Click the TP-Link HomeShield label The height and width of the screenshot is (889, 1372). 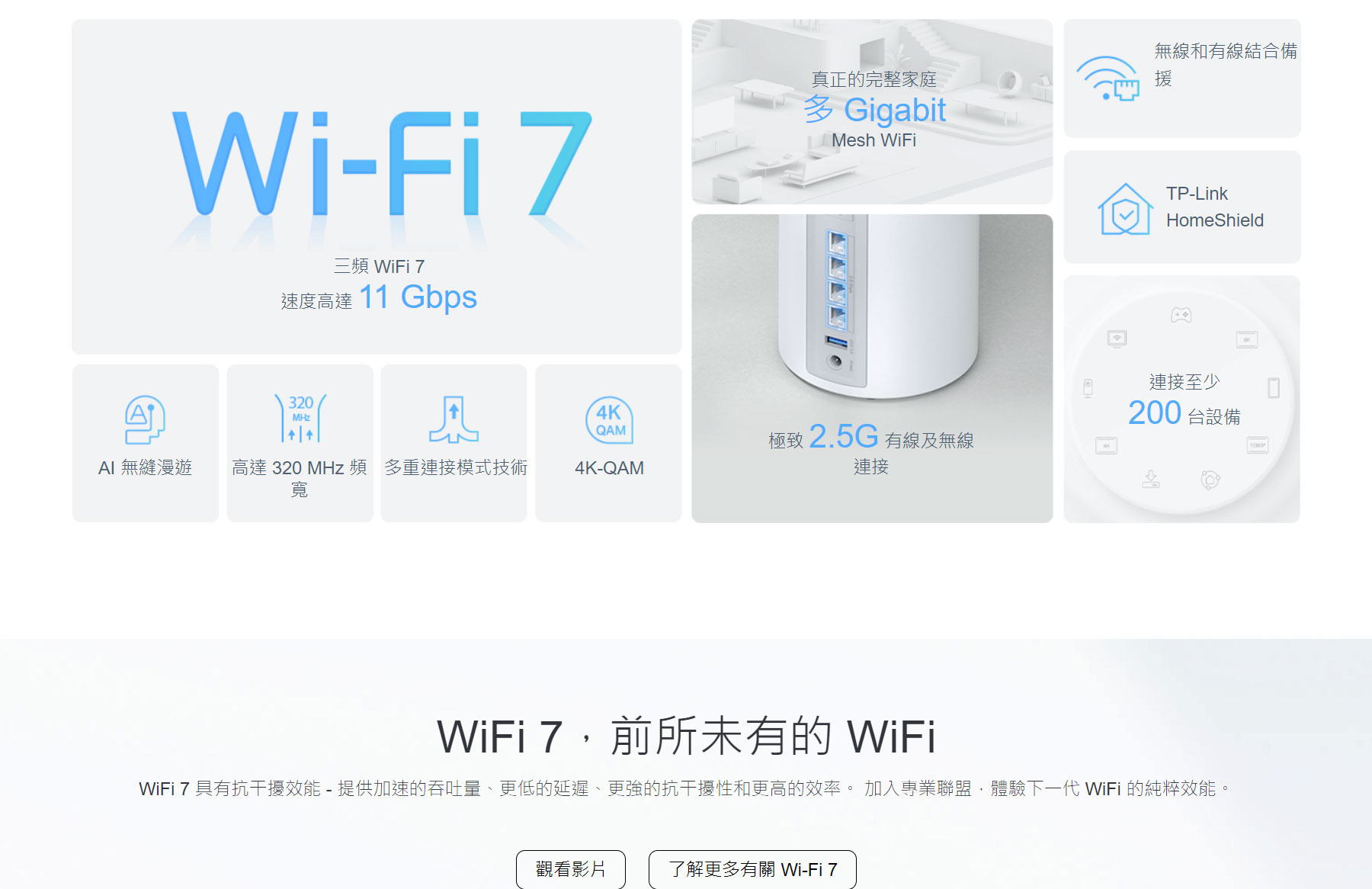1215,207
